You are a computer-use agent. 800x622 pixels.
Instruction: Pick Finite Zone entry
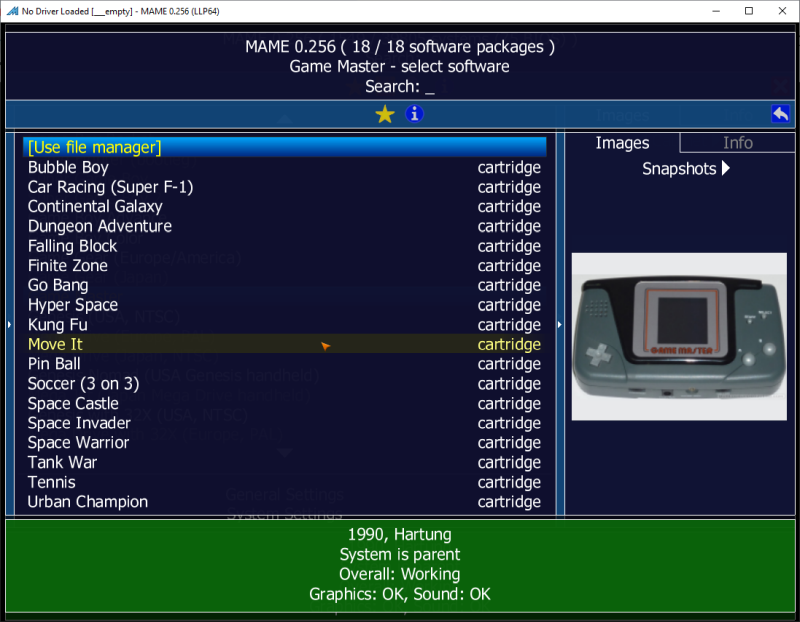[x=285, y=265]
